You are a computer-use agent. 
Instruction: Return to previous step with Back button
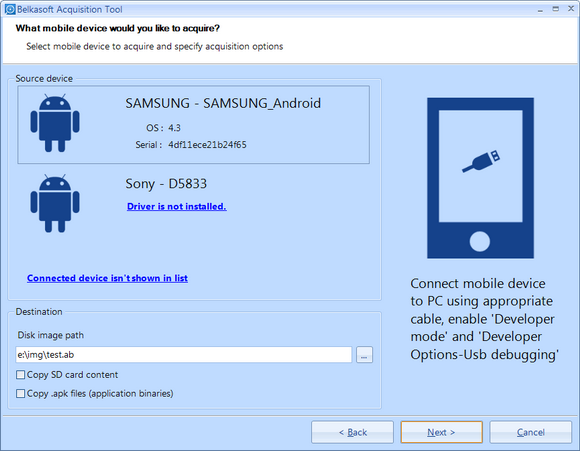pos(353,432)
